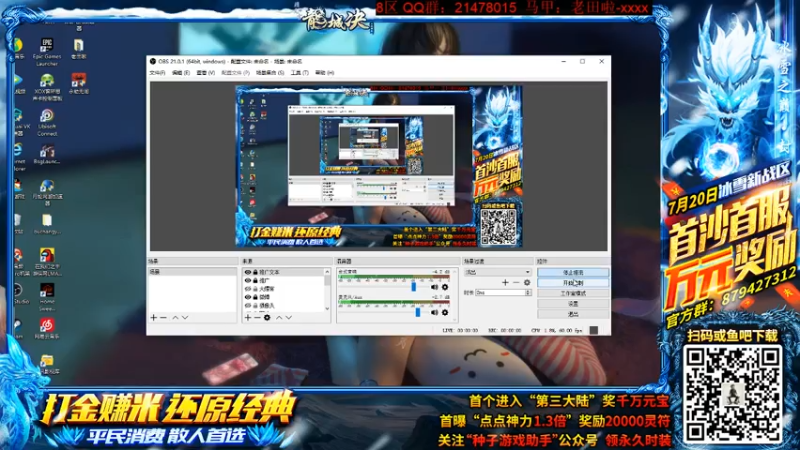Open source properties with the Sources panel gear icon

tap(267, 317)
